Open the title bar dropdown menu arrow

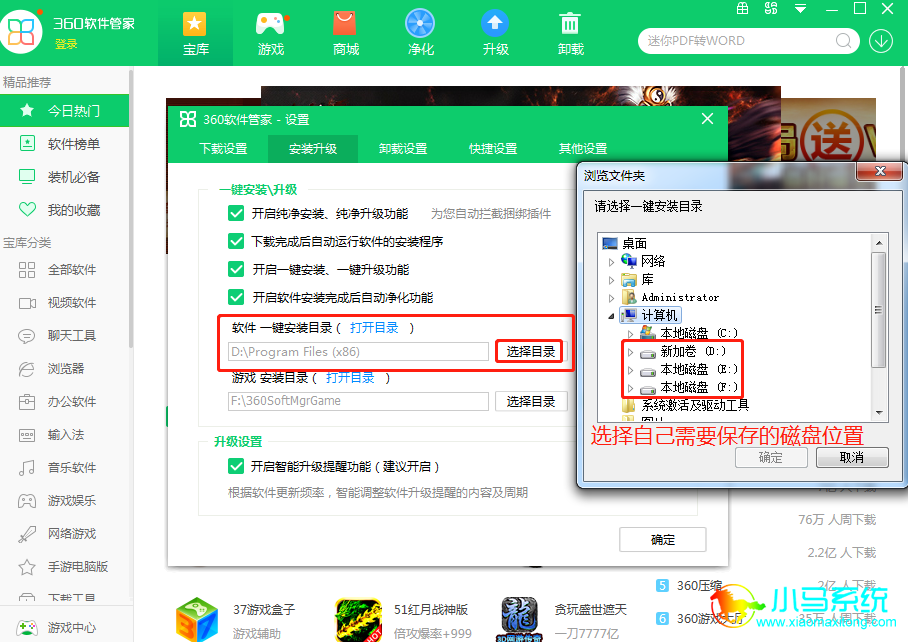tap(800, 9)
